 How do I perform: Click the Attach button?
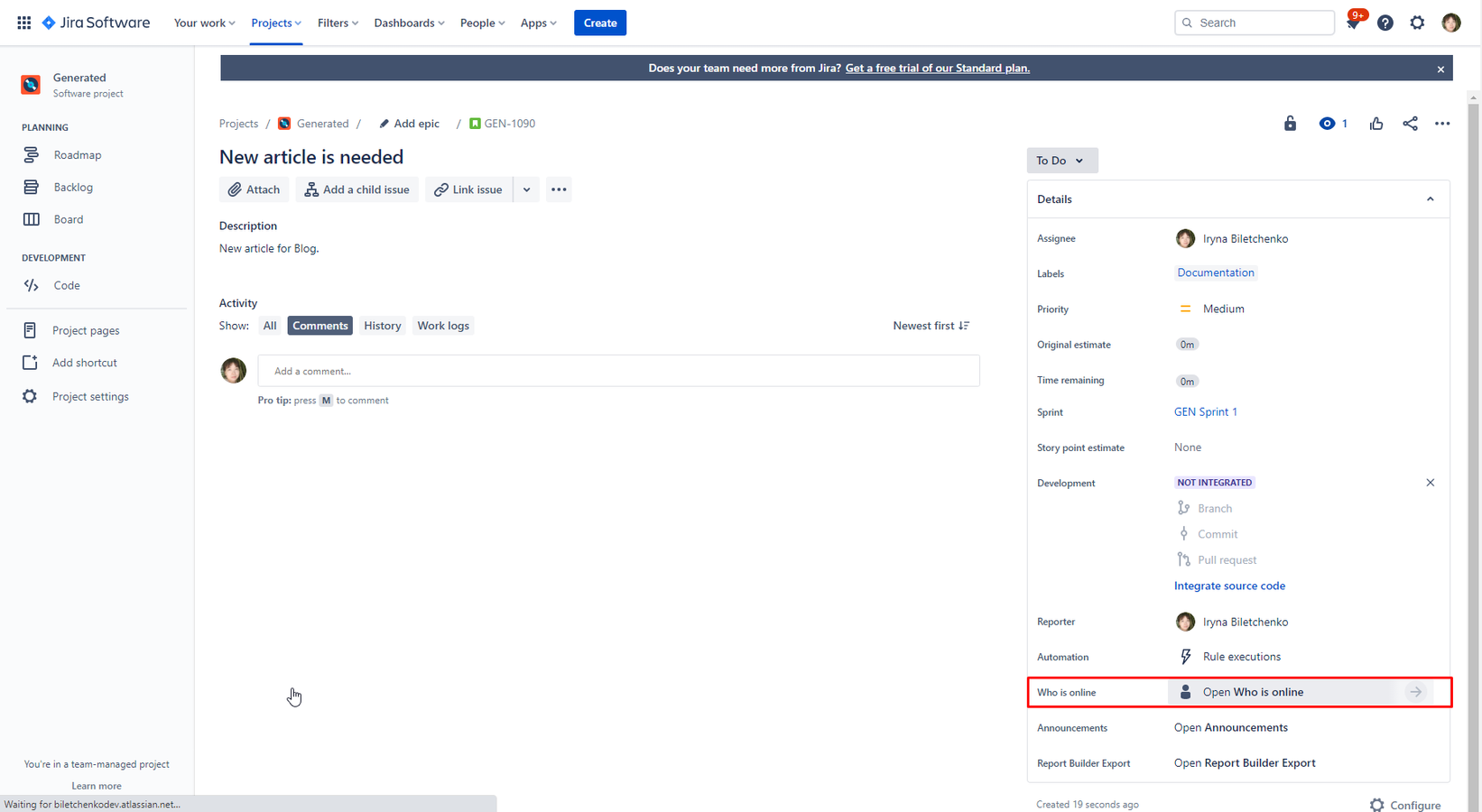[x=254, y=189]
